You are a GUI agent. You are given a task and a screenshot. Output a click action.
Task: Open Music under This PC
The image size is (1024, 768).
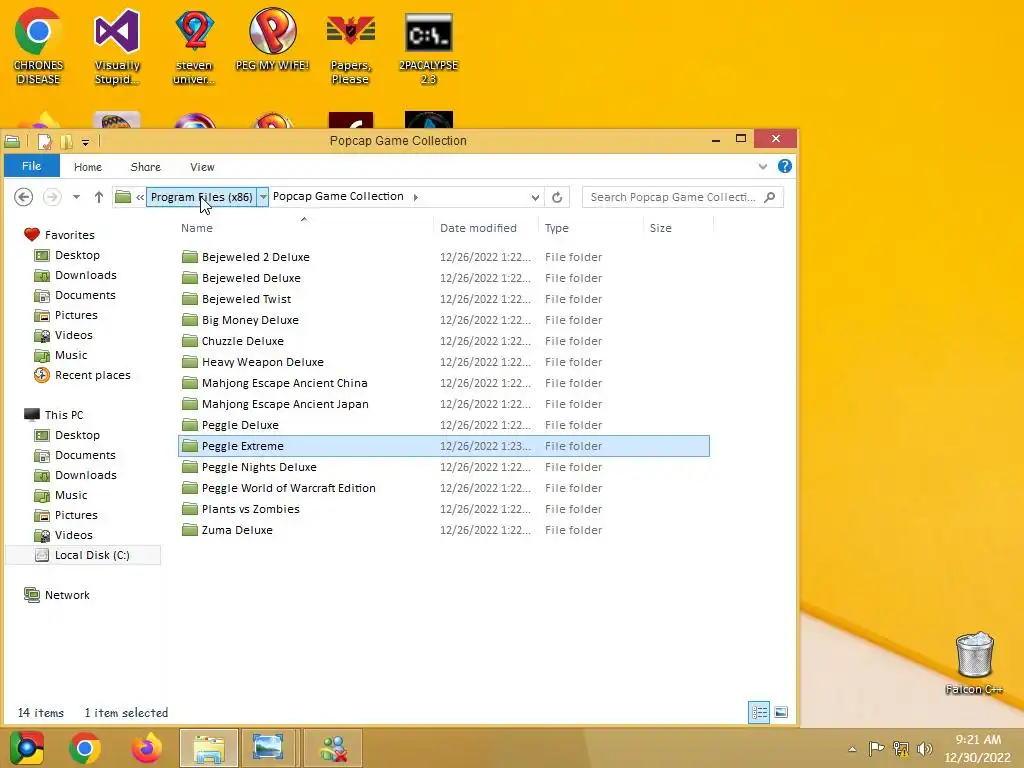[61, 495]
